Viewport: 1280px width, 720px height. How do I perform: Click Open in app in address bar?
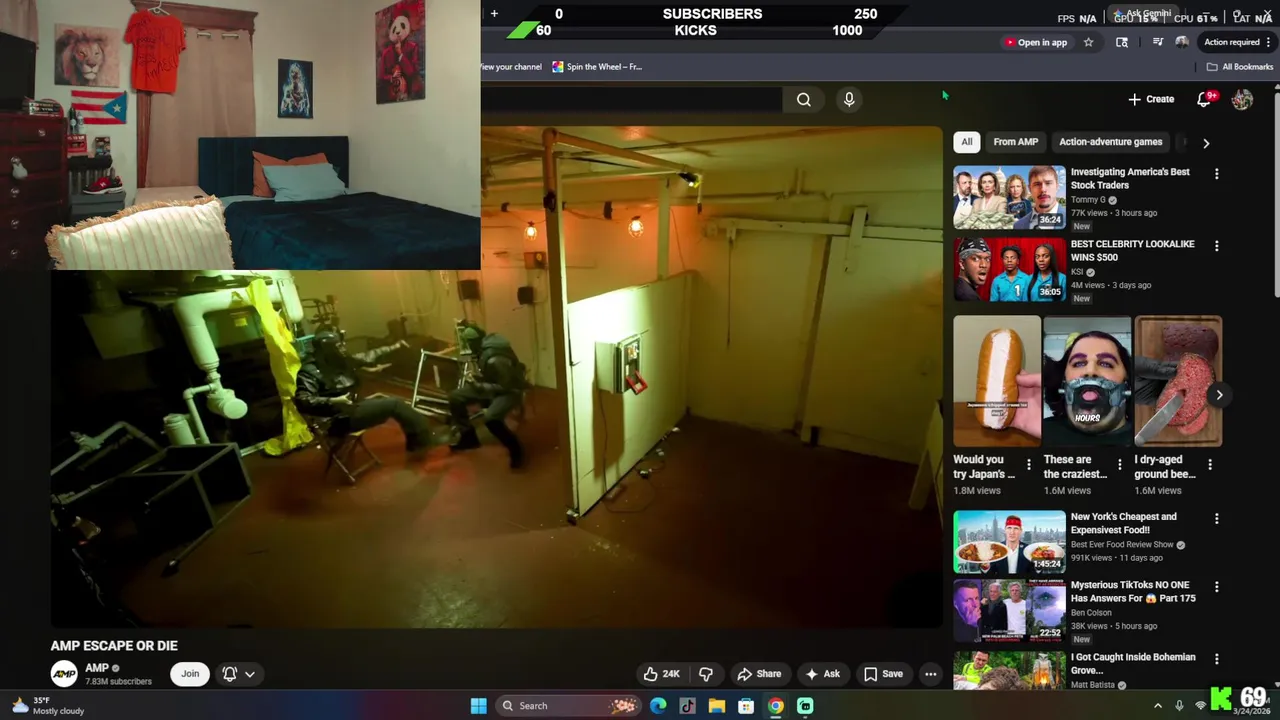(x=1036, y=42)
